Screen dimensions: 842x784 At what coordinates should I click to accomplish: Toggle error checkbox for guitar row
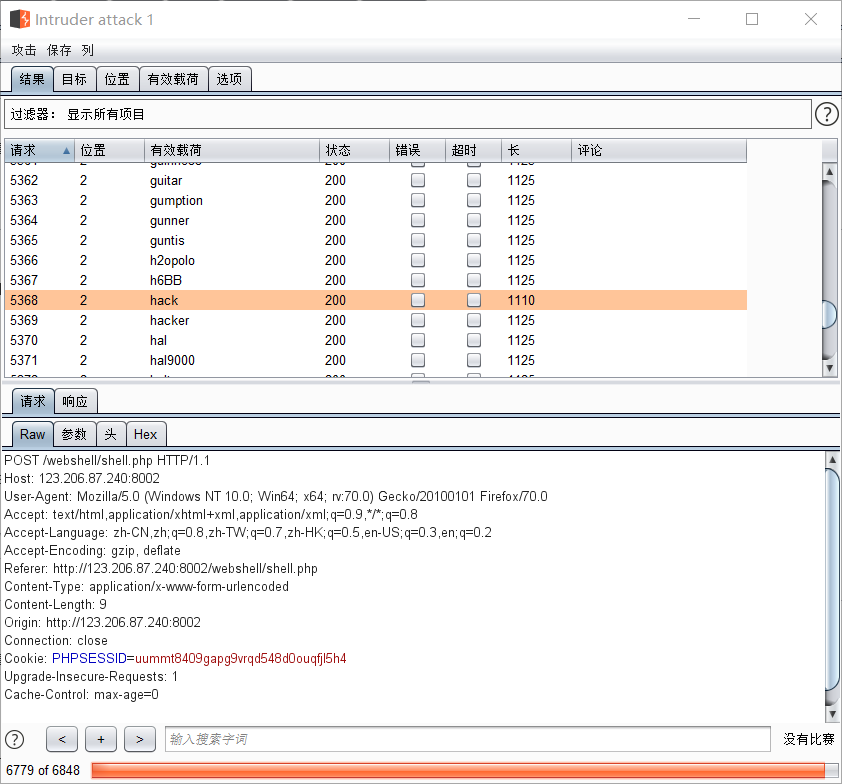(418, 180)
